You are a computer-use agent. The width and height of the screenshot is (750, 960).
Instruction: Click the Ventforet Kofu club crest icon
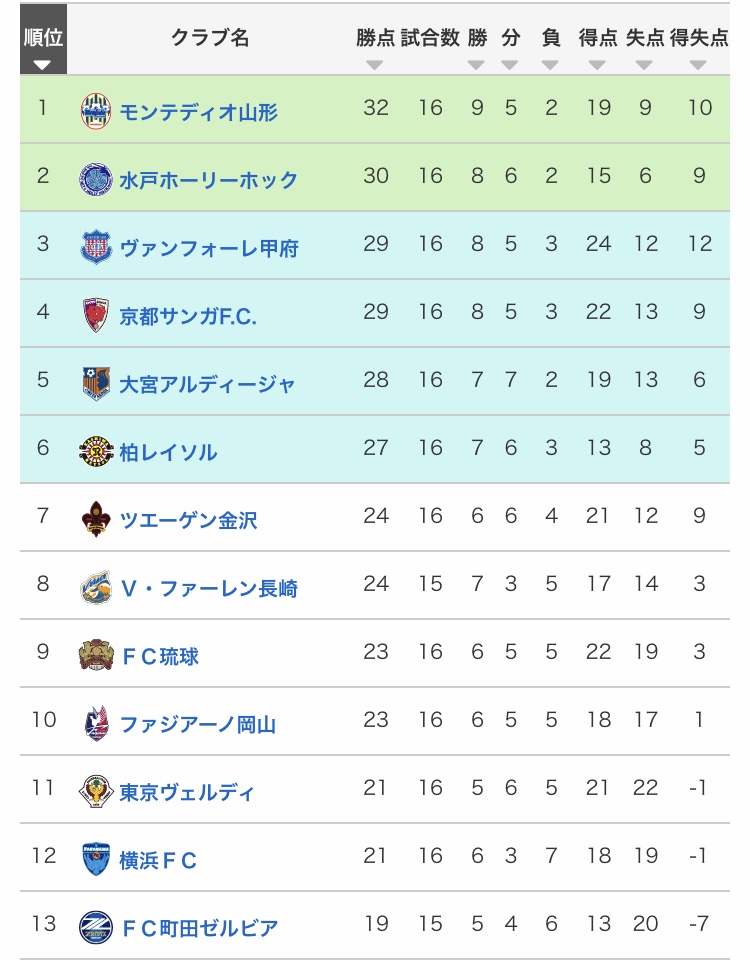(96, 247)
